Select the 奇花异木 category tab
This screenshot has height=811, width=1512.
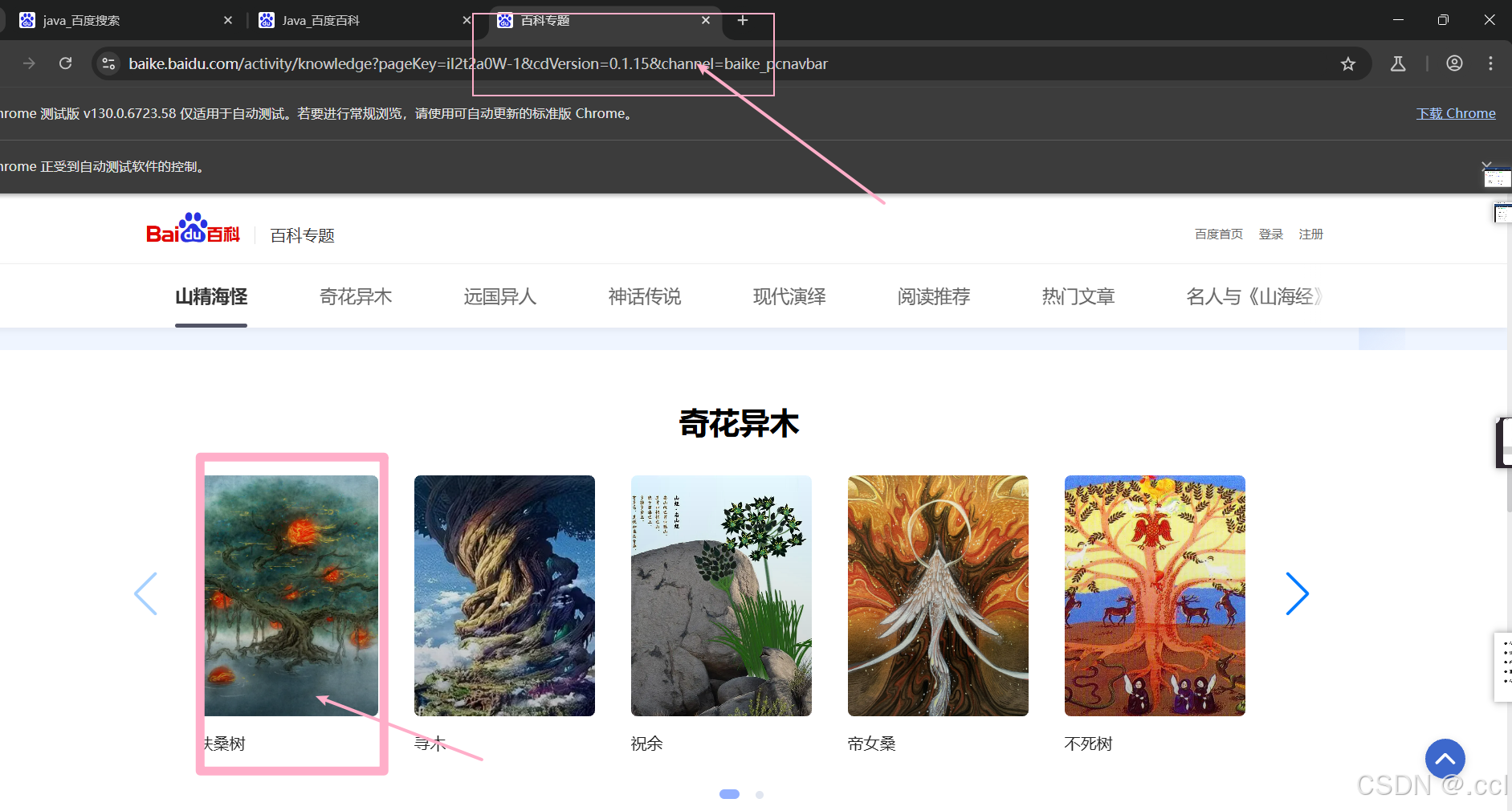coord(356,297)
